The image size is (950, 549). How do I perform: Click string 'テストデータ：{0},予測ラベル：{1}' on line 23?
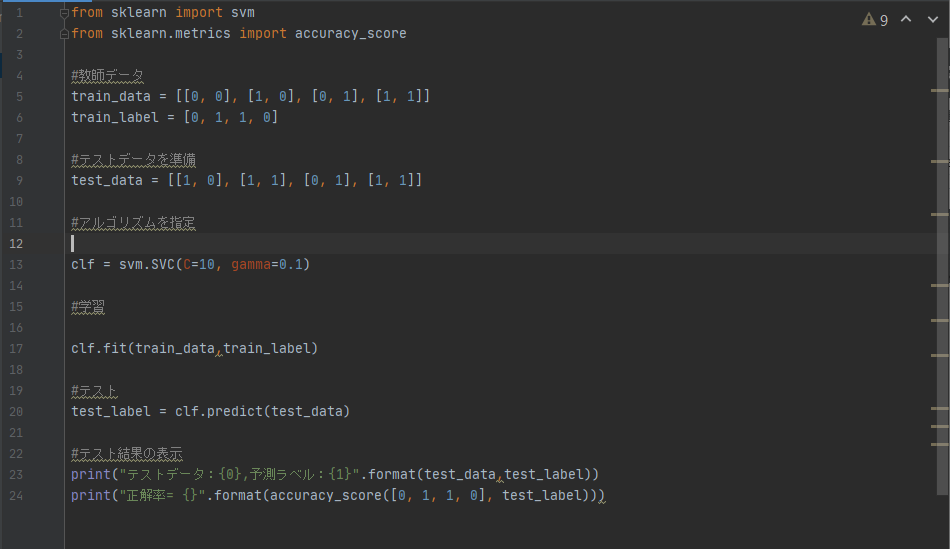point(239,474)
